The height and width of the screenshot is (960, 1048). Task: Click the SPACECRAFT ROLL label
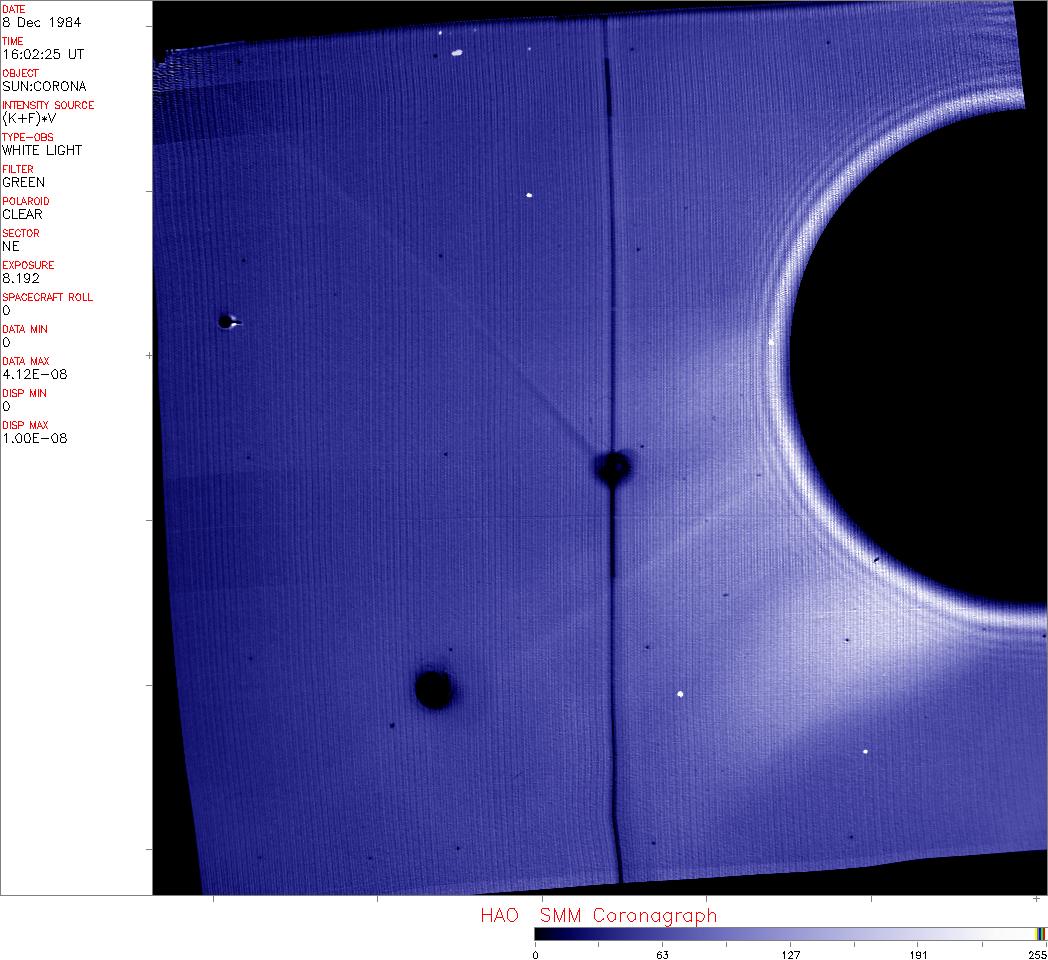point(47,297)
